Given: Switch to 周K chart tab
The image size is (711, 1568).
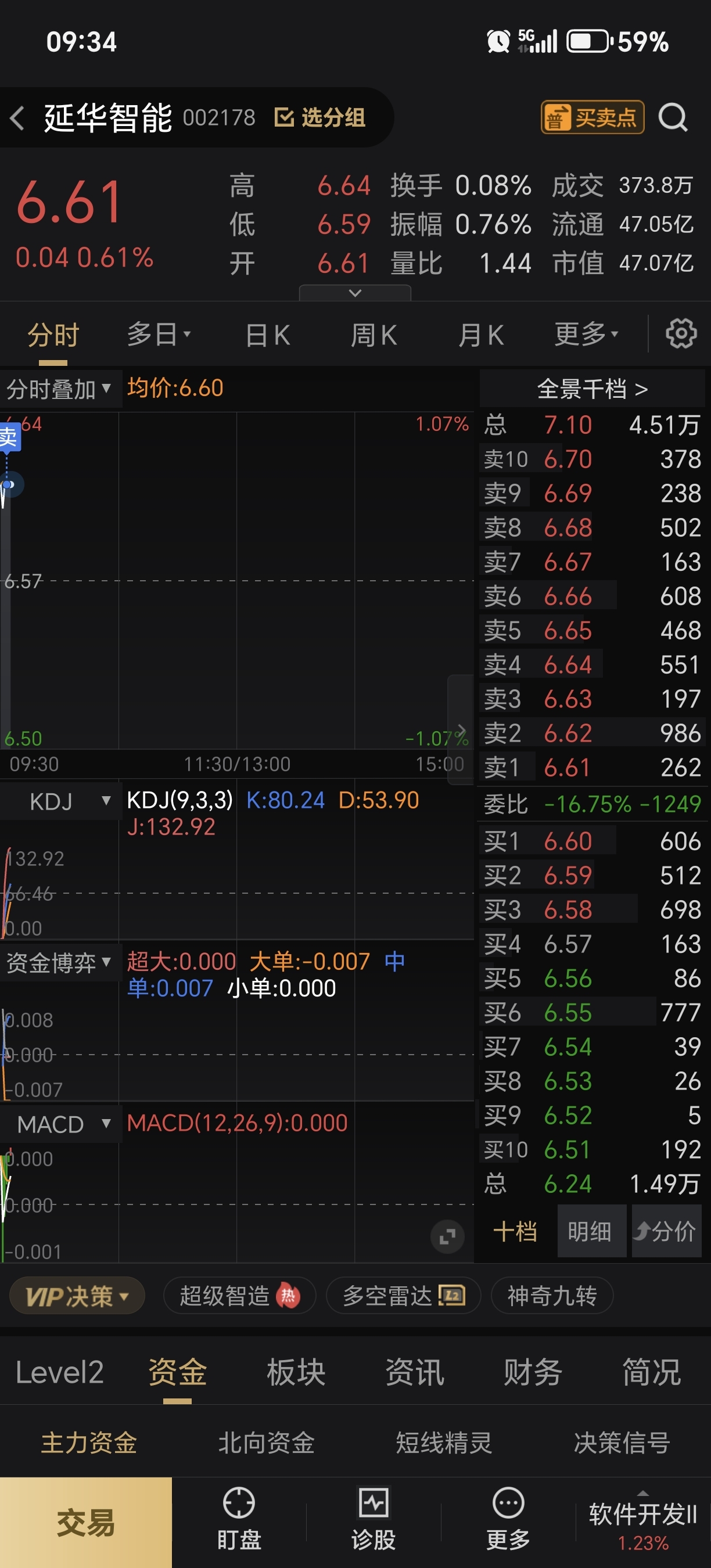Looking at the screenshot, I should 374,335.
